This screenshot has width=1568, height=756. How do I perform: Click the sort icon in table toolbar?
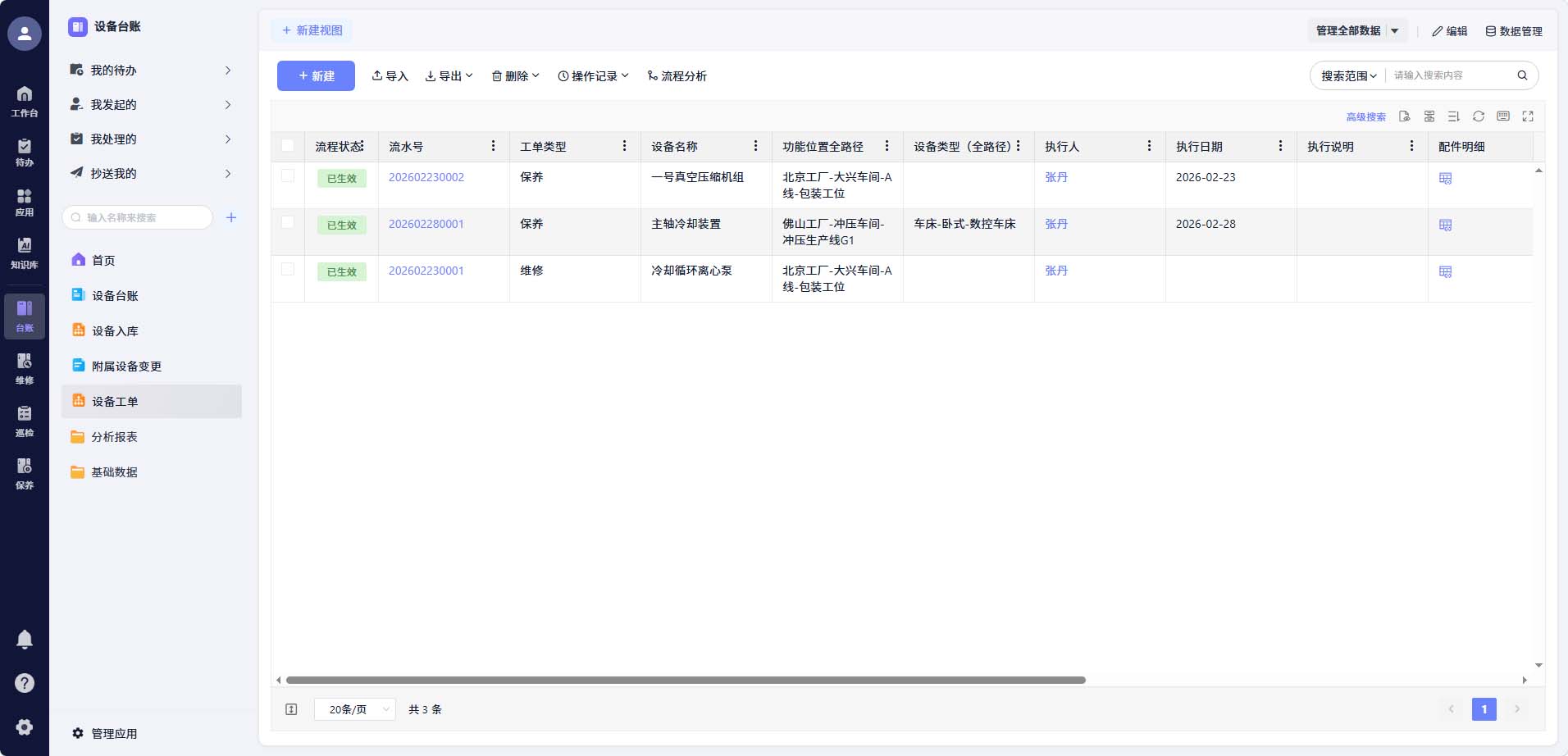pyautogui.click(x=1454, y=116)
